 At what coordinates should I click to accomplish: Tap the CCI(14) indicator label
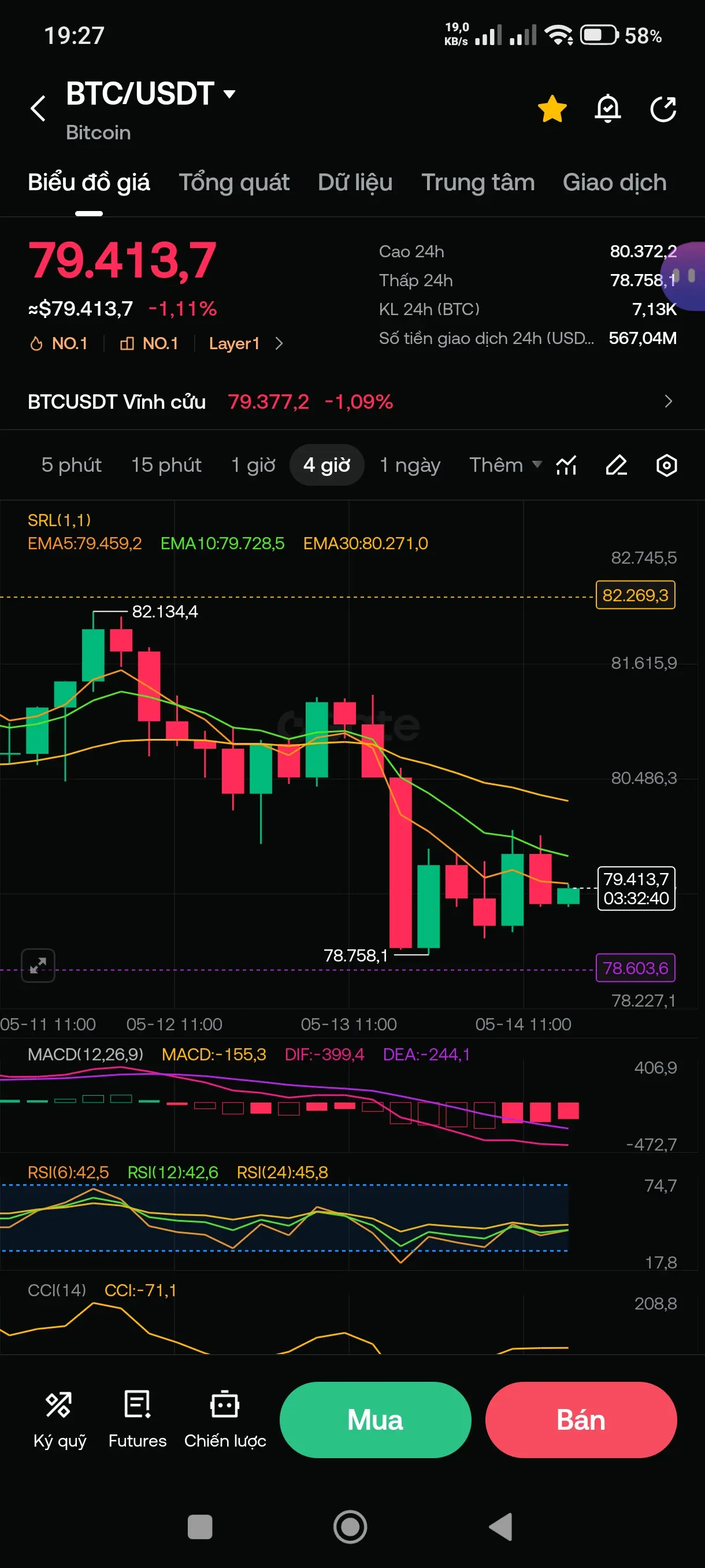57,1290
